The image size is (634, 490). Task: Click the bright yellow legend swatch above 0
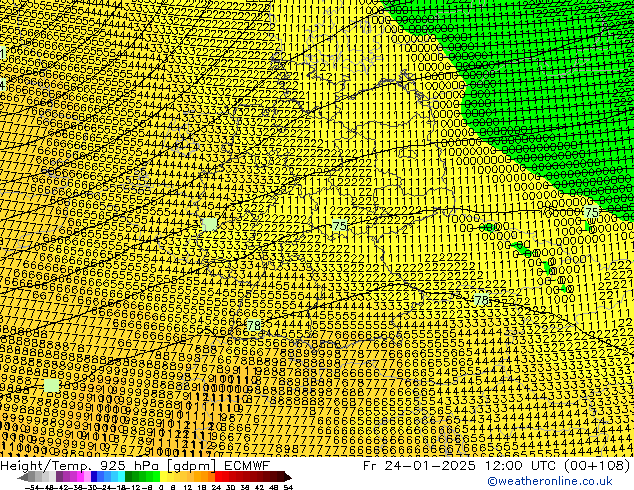coord(164,477)
